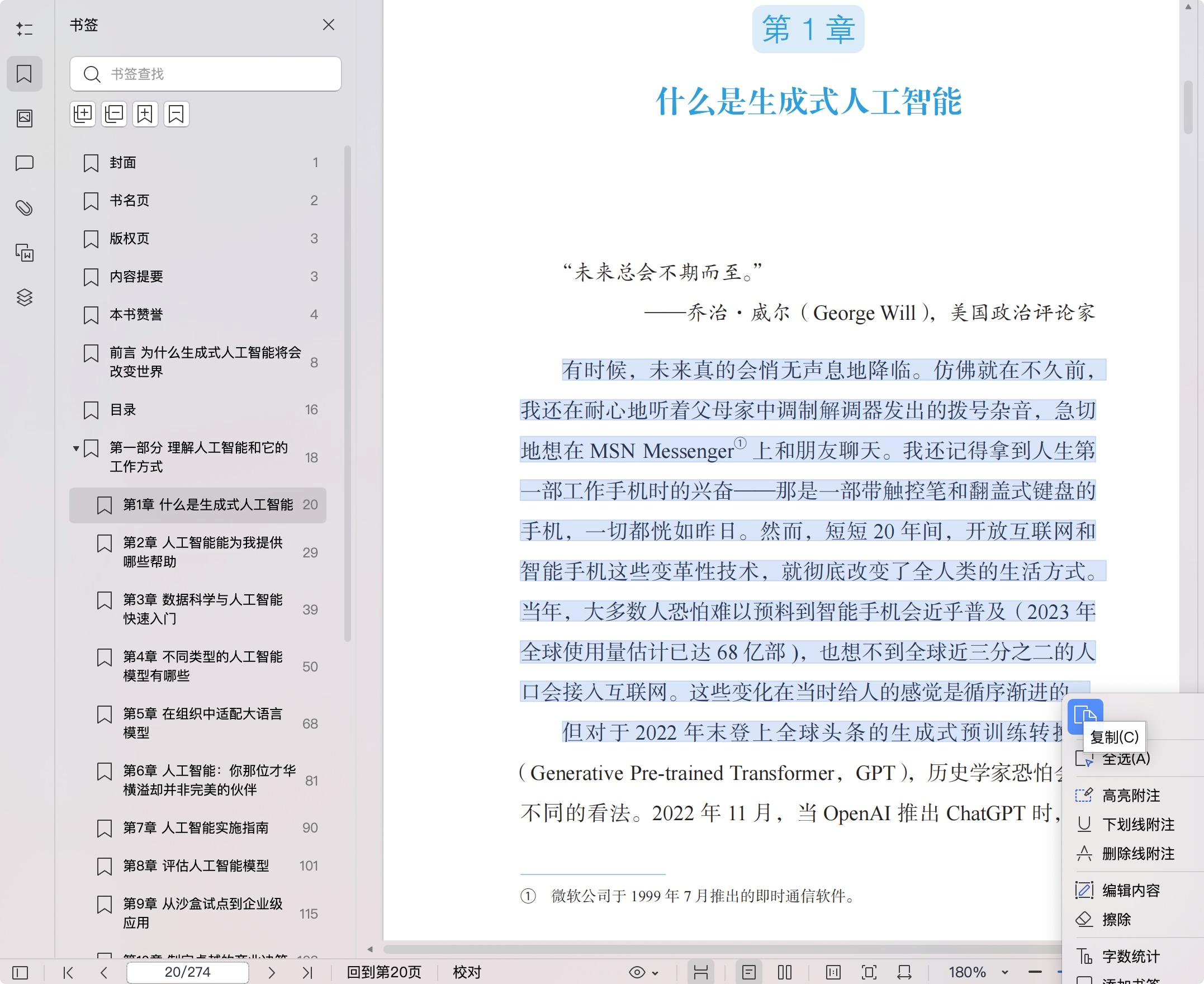Open bookmark 第4章 不同类型的人工智能模型
This screenshot has width=1204, height=984.
198,666
